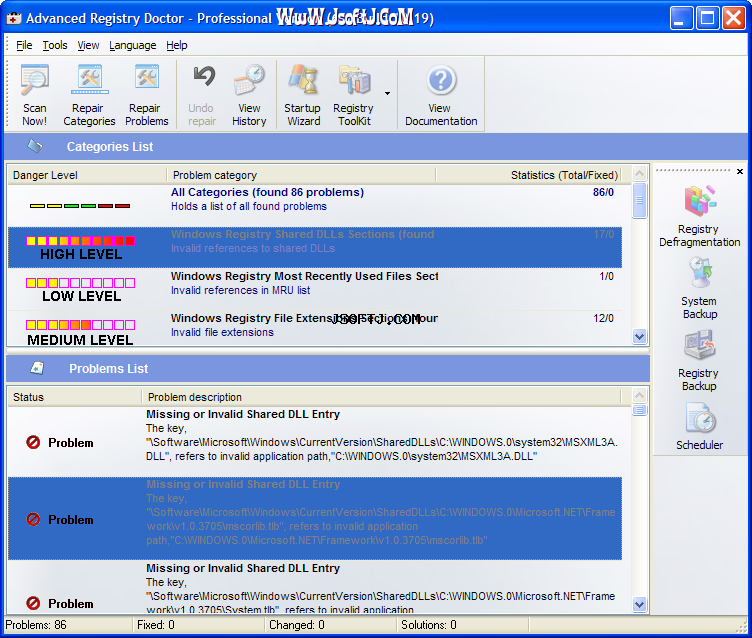Viewport: 752px width, 638px height.
Task: Launch the Startup Wizard
Action: click(x=303, y=95)
